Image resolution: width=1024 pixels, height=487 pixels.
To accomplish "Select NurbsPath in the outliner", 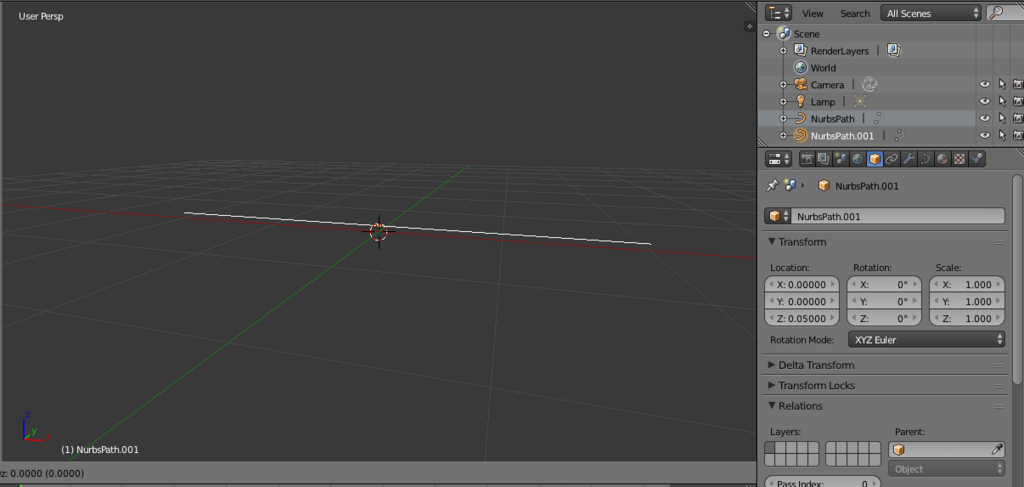I will [x=833, y=119].
